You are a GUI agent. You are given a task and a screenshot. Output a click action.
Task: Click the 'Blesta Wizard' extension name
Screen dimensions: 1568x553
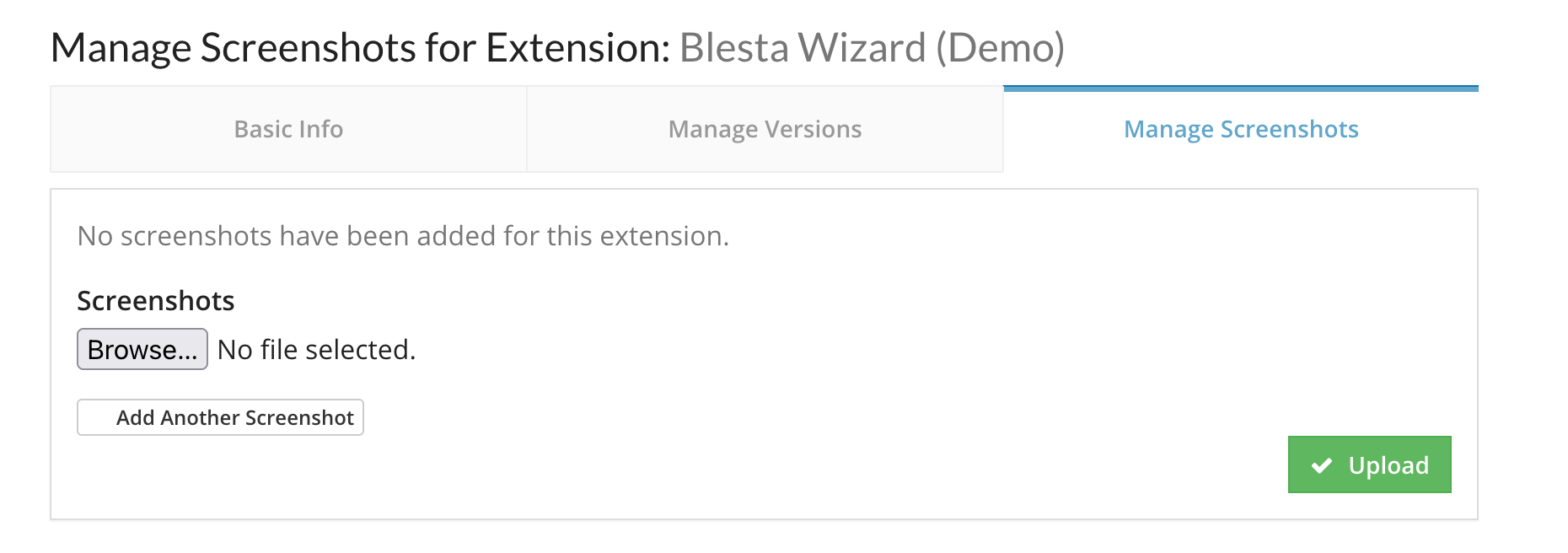(x=803, y=48)
